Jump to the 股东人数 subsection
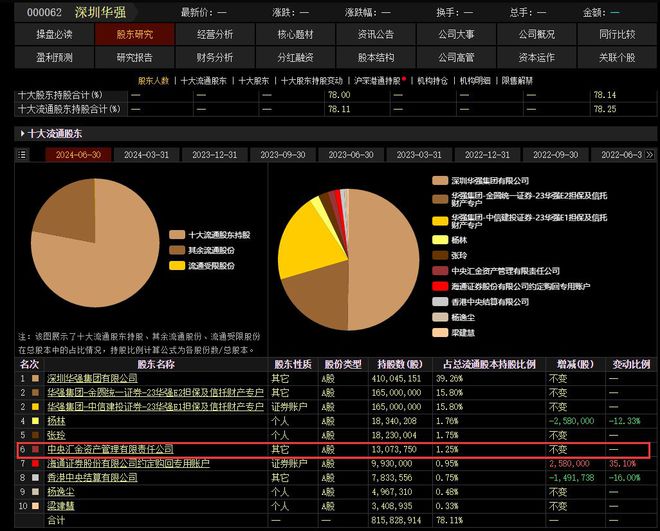660x531 pixels. pyautogui.click(x=153, y=81)
